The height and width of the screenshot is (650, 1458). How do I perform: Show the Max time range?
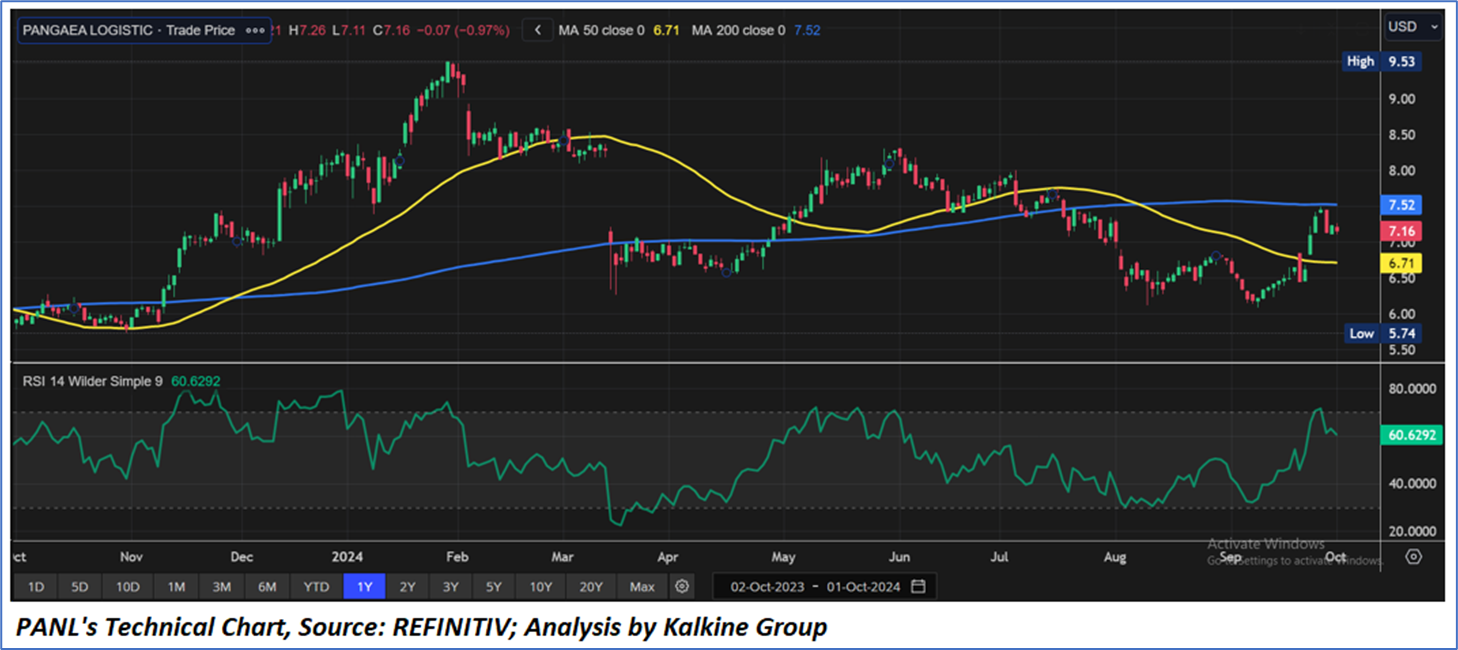pyautogui.click(x=642, y=586)
